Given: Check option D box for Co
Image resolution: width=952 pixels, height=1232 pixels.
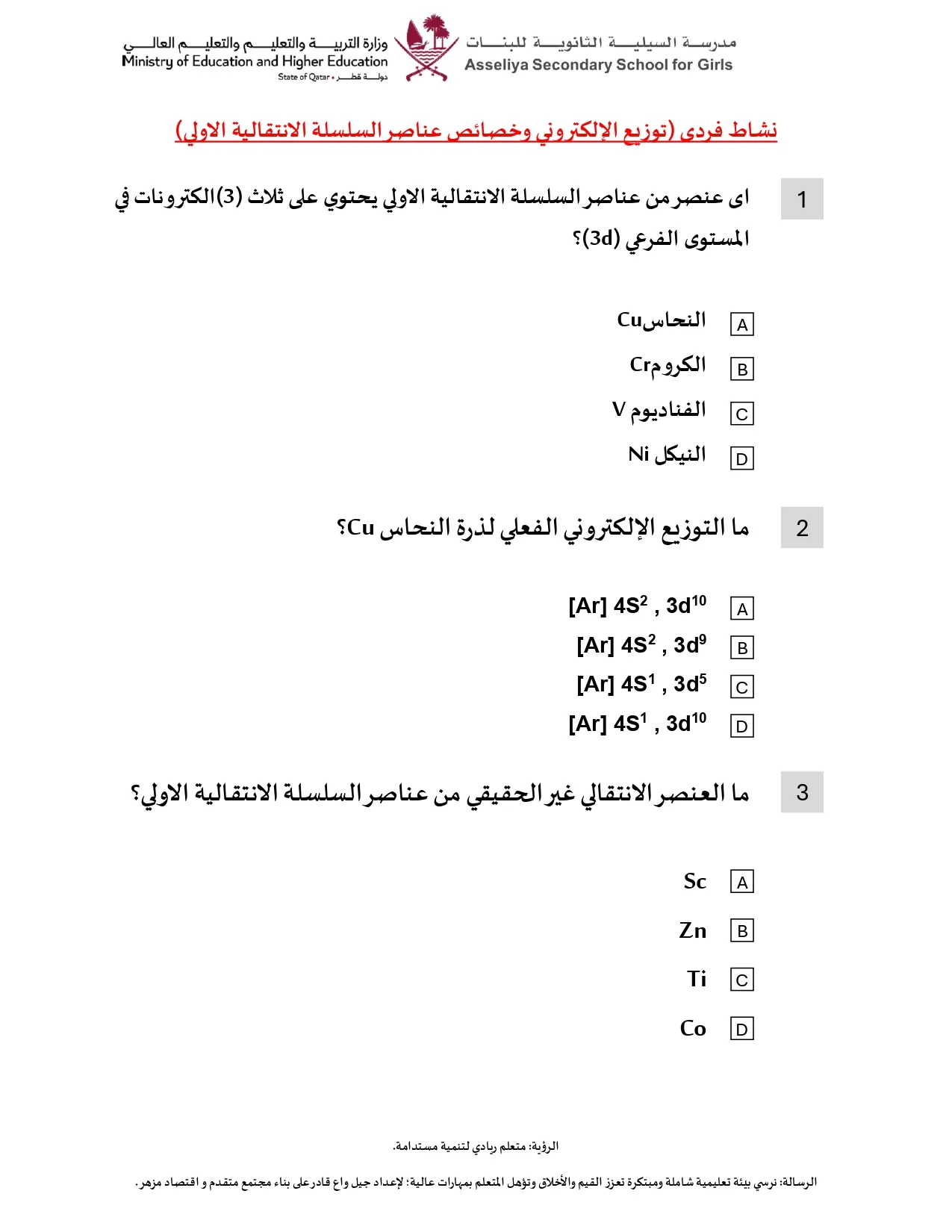Looking at the screenshot, I should point(741,1030).
